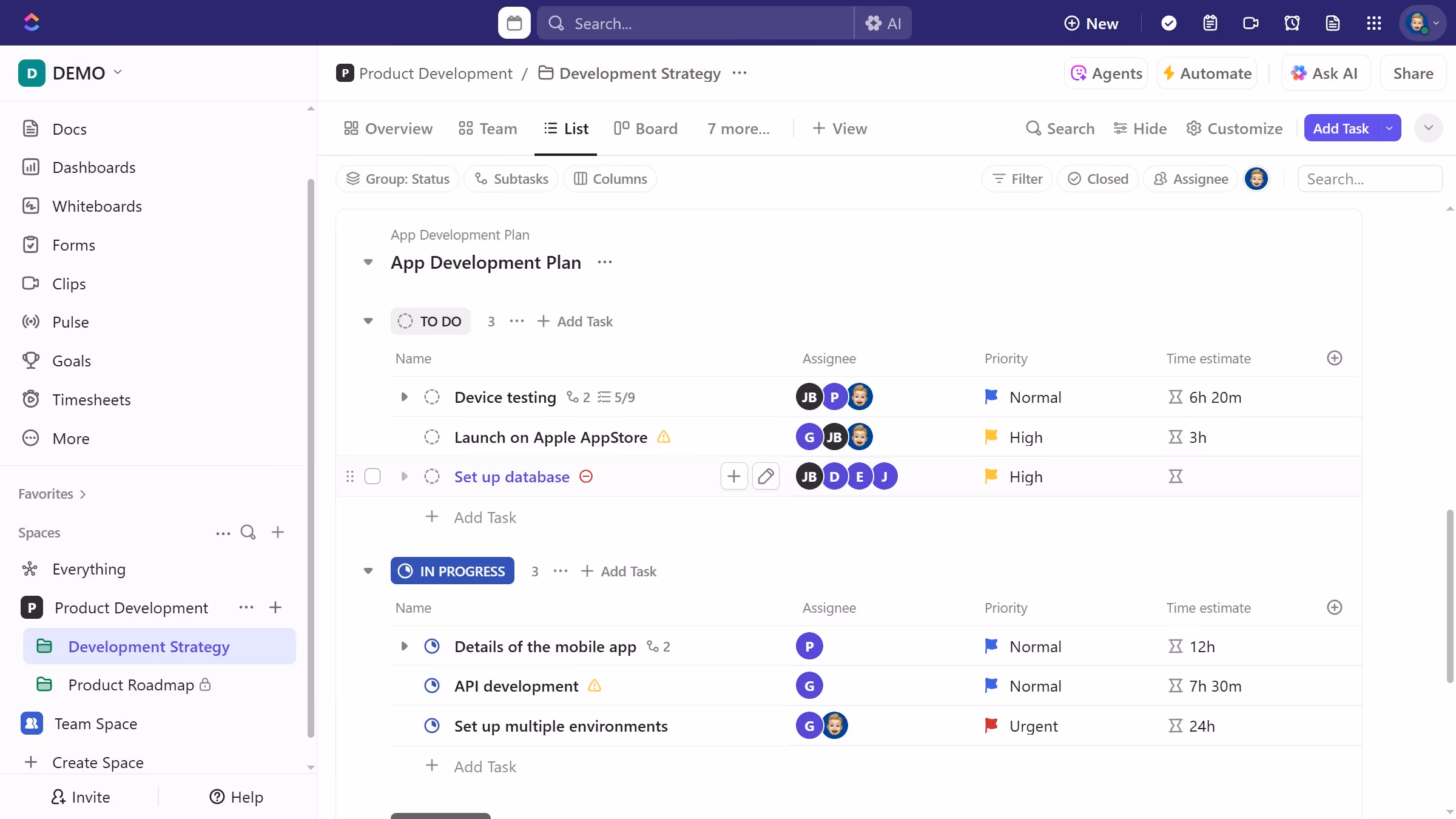Open the docs page icon in top bar
Image resolution: width=1456 pixels, height=819 pixels.
pyautogui.click(x=1333, y=23)
